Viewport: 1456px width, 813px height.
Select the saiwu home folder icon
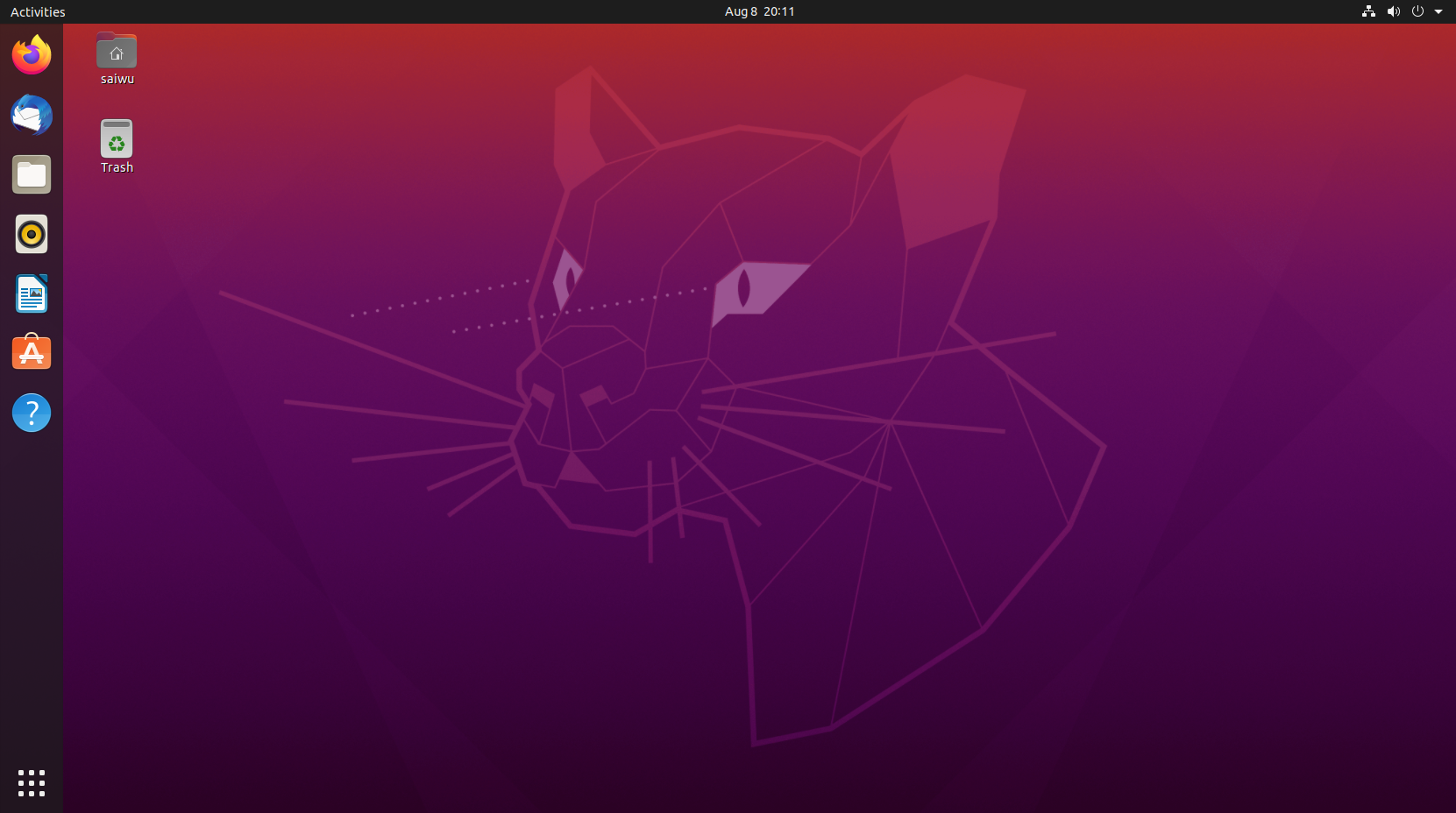click(x=117, y=50)
